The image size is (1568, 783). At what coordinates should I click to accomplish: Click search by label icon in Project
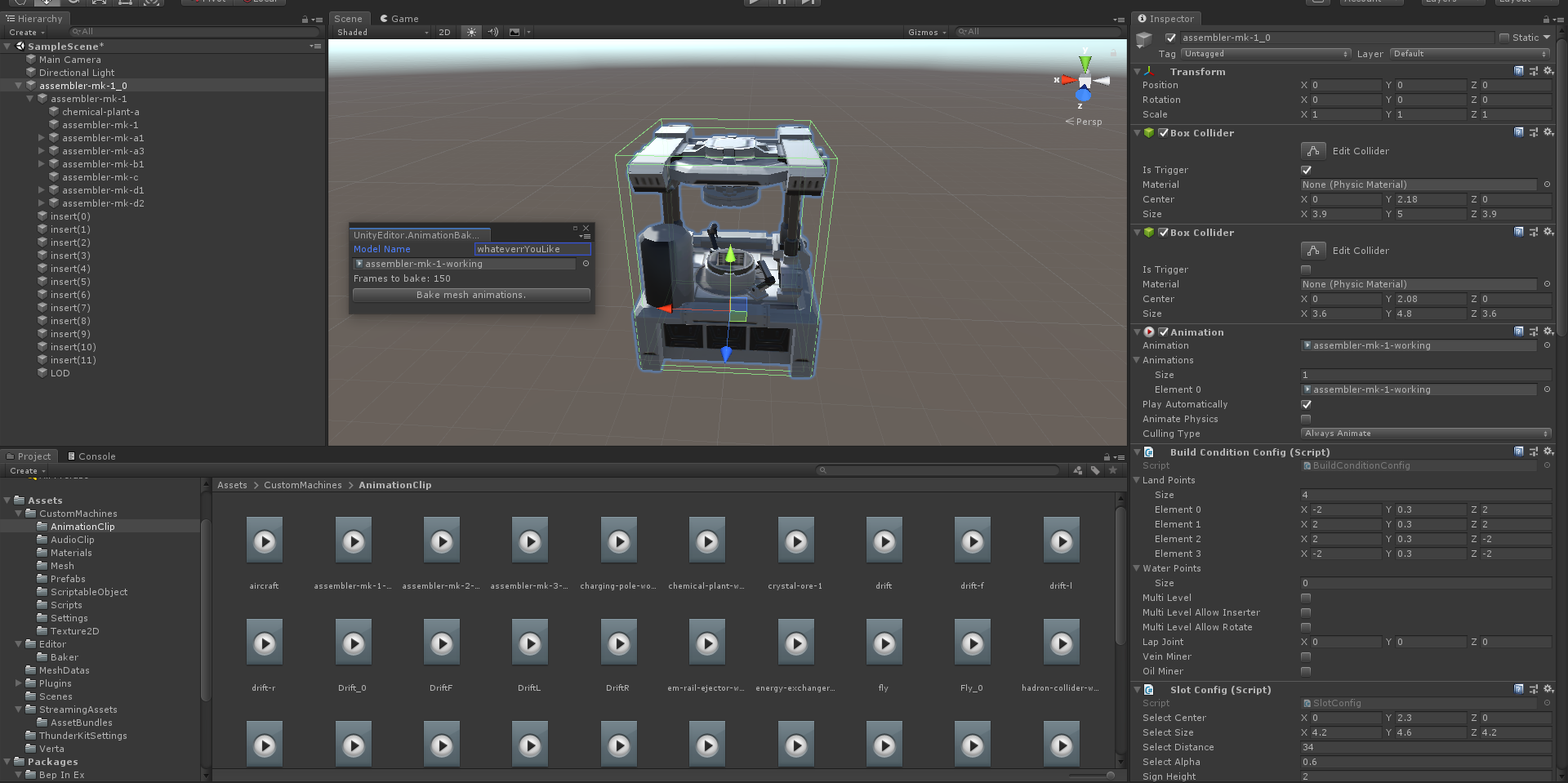[1095, 470]
